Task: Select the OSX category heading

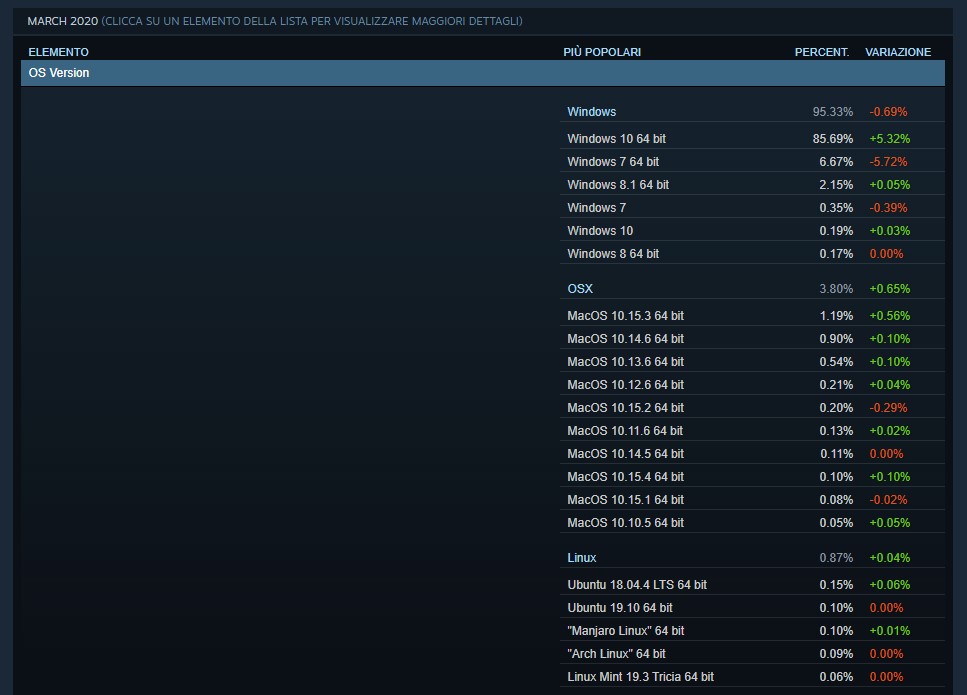Action: pos(580,289)
